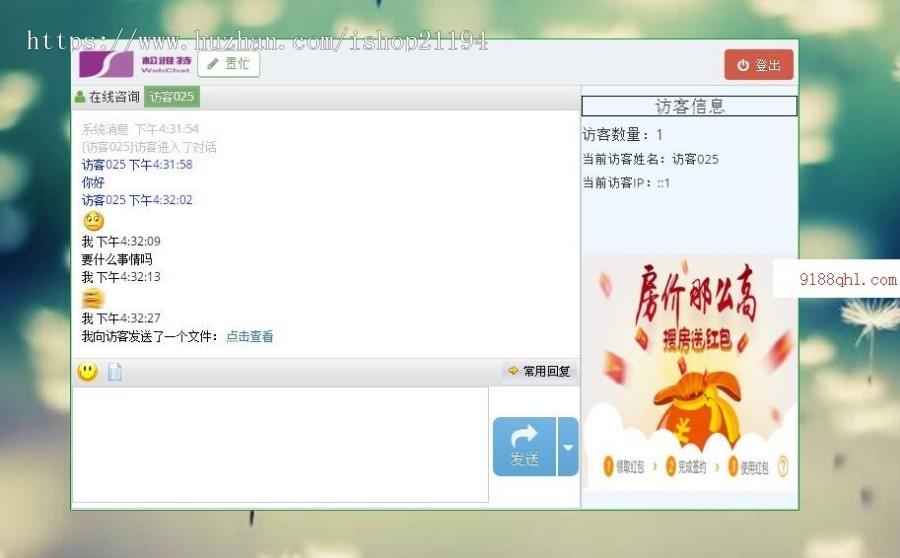Set status with the 置忙 button
This screenshot has height=558, width=900.
point(228,64)
